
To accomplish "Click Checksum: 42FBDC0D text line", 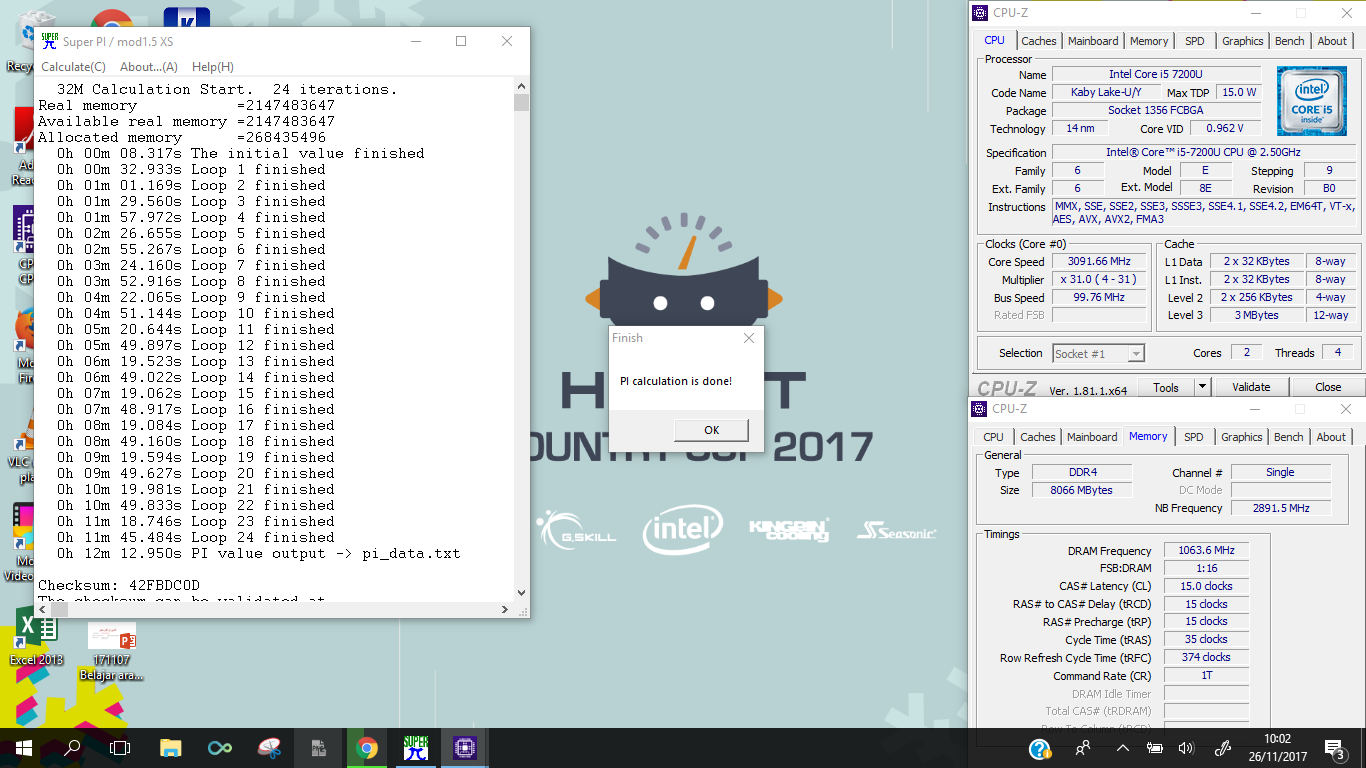I will click(119, 585).
